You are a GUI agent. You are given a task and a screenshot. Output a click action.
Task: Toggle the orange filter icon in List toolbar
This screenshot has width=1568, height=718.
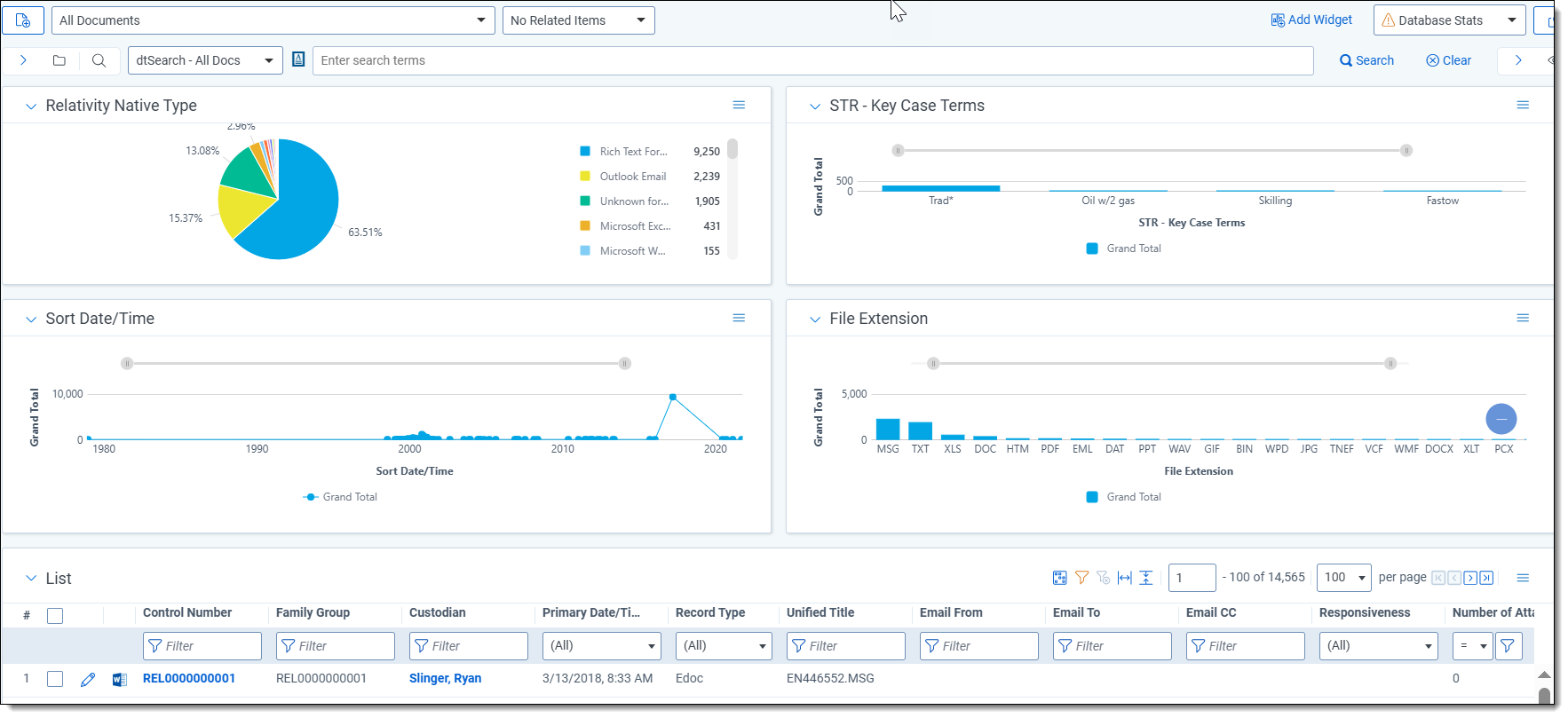coord(1081,578)
